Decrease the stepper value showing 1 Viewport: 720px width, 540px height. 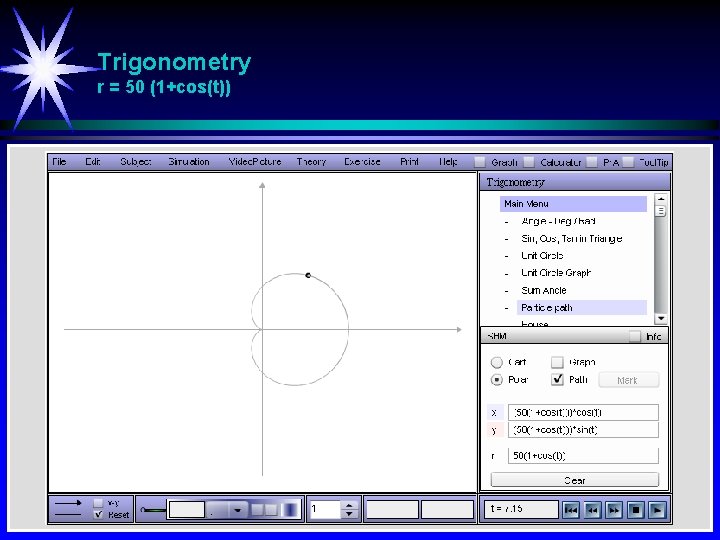coord(349,514)
